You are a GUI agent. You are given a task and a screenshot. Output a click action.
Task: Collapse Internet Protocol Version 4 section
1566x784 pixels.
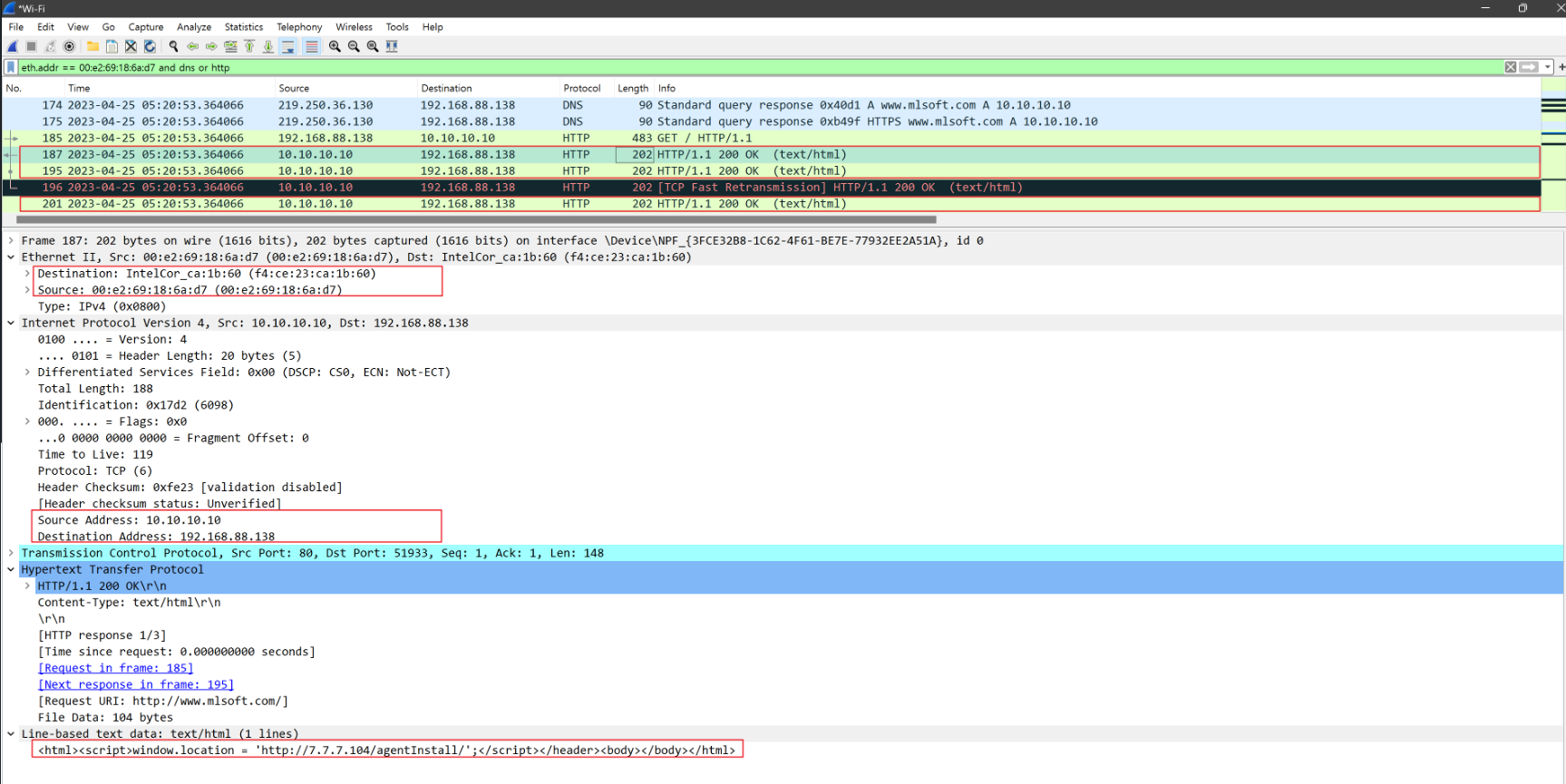tap(11, 323)
